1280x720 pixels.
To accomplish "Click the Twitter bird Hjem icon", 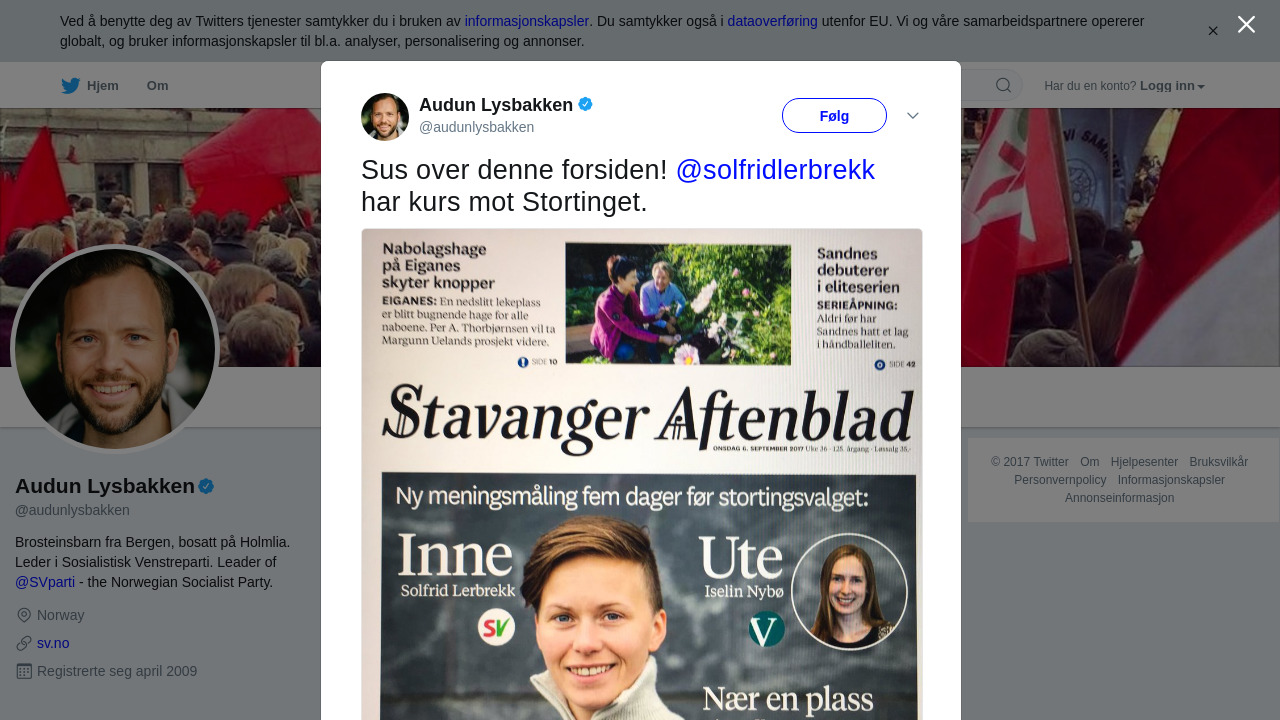I will (x=70, y=86).
